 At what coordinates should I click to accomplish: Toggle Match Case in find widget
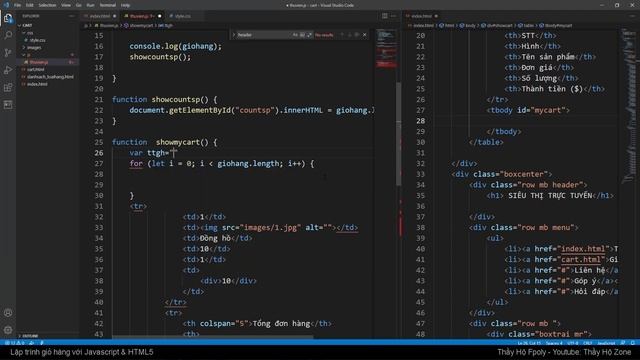(x=295, y=35)
